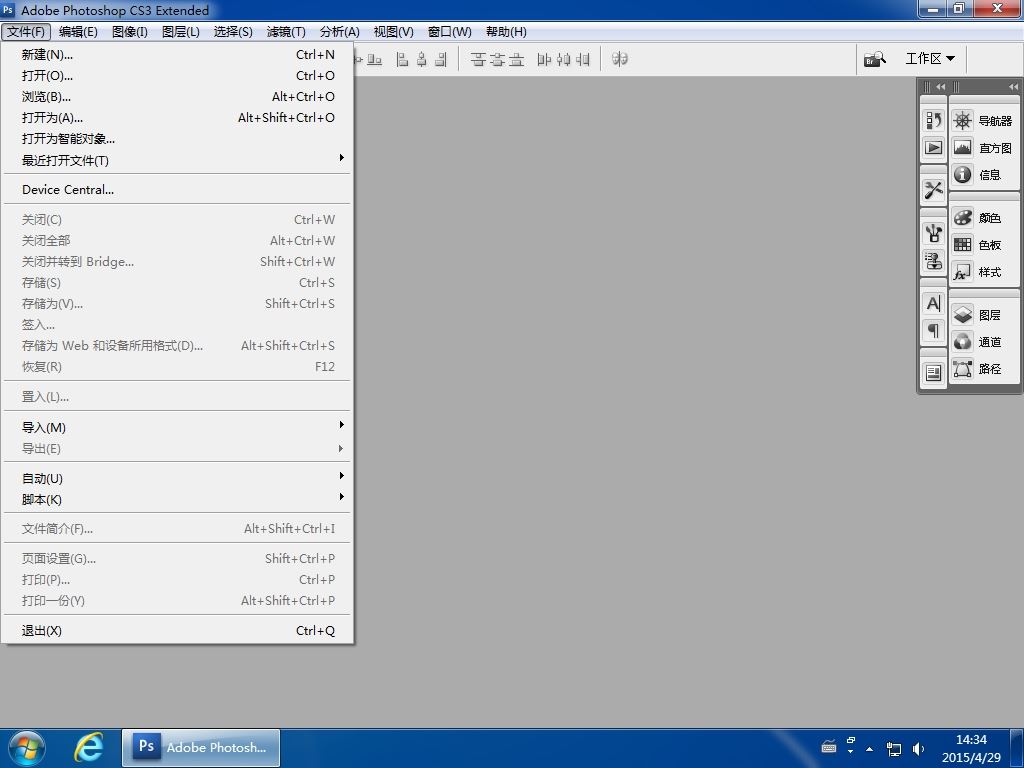Open the 信息 info panel

click(983, 174)
